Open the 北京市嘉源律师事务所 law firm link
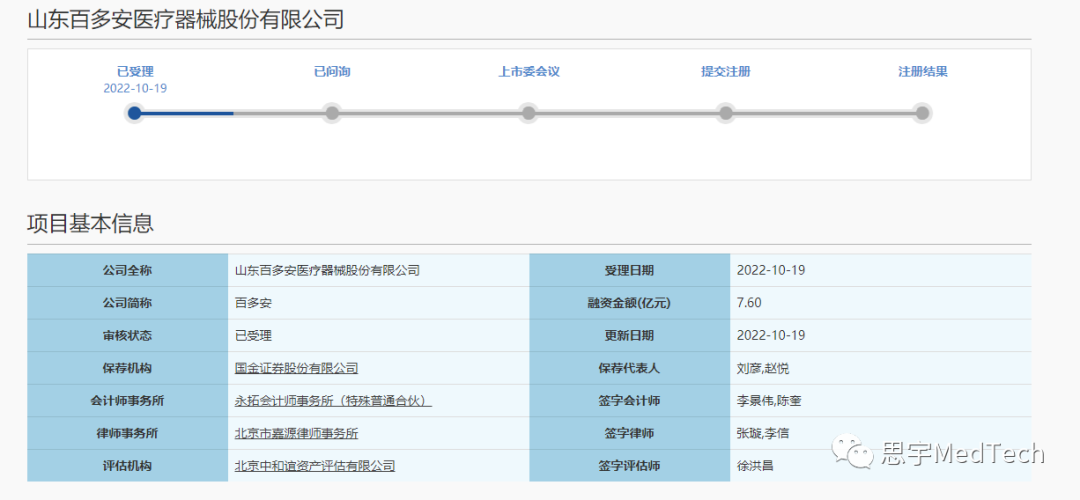The height and width of the screenshot is (500, 1080). click(296, 434)
